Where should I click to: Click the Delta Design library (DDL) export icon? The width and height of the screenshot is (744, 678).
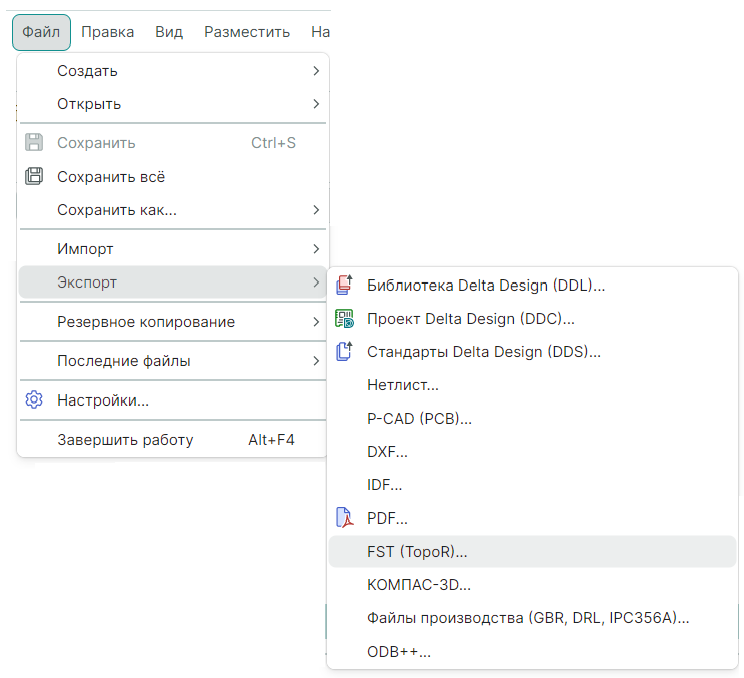[x=344, y=285]
